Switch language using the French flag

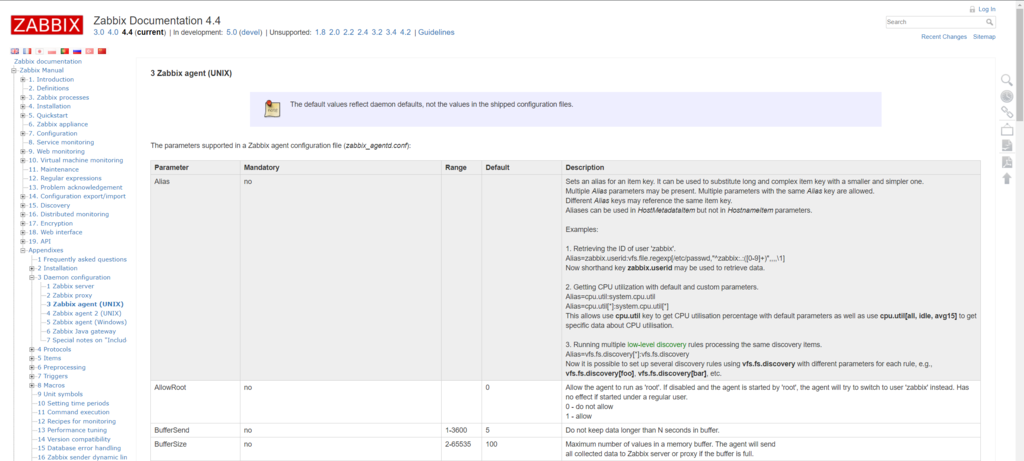tap(27, 50)
